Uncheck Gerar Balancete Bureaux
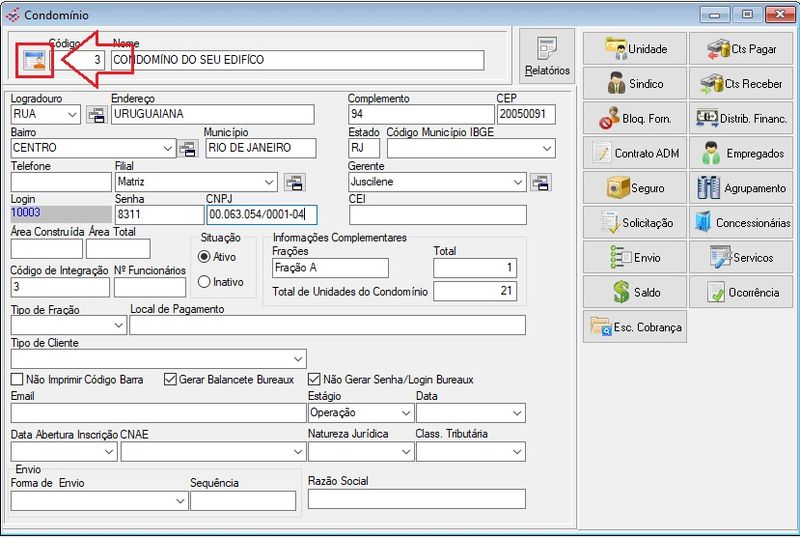This screenshot has height=538, width=800. 170,380
